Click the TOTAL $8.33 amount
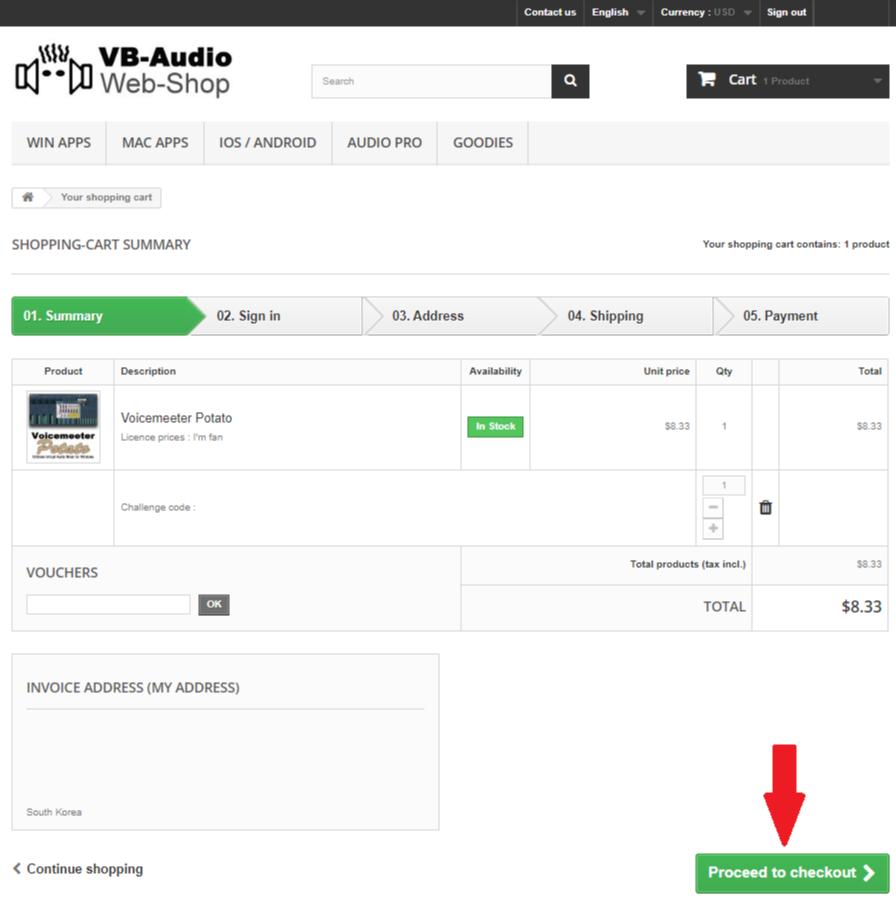This screenshot has height=899, width=896. tap(861, 607)
